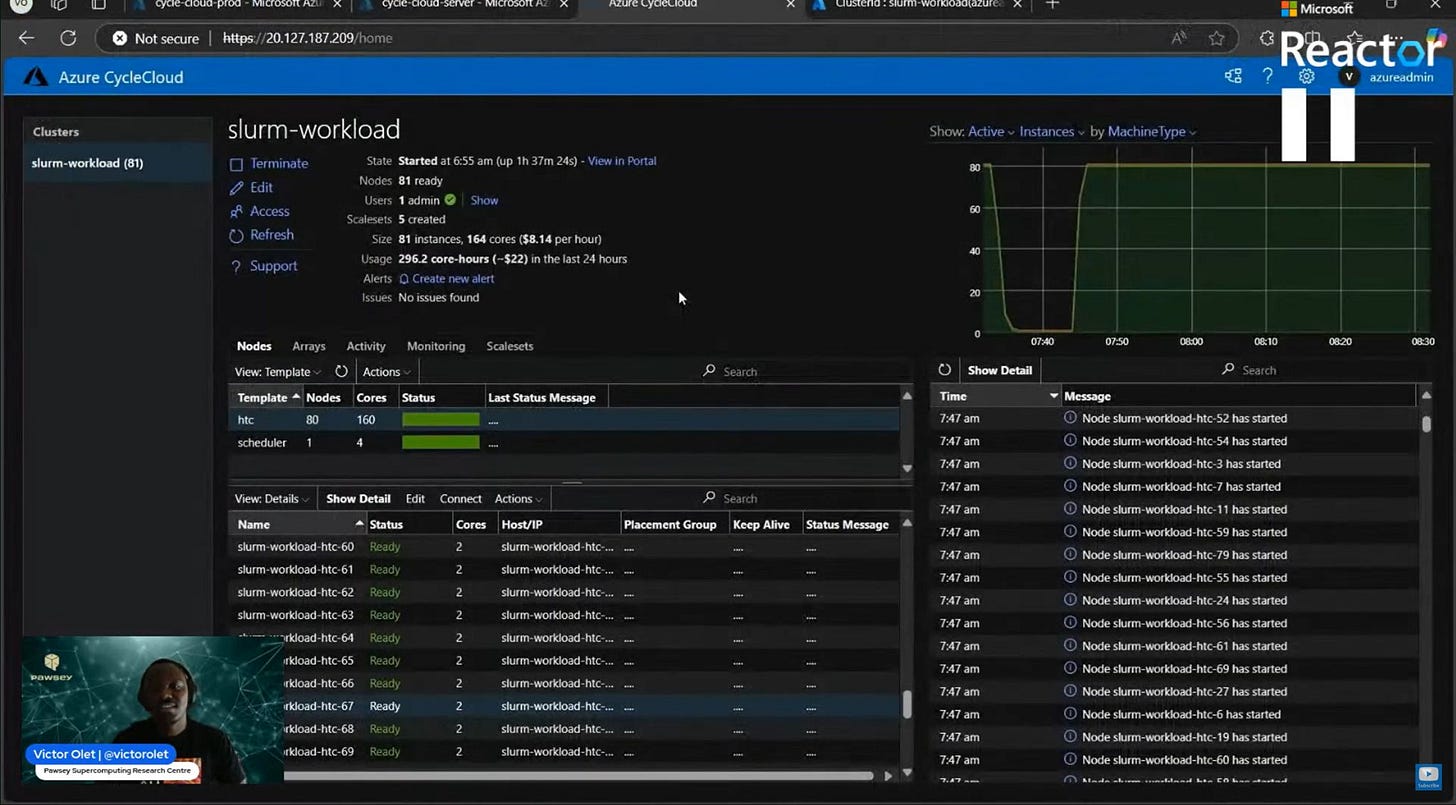Open the settings gear in the CycleCloud header
The image size is (1456, 805).
point(1306,76)
